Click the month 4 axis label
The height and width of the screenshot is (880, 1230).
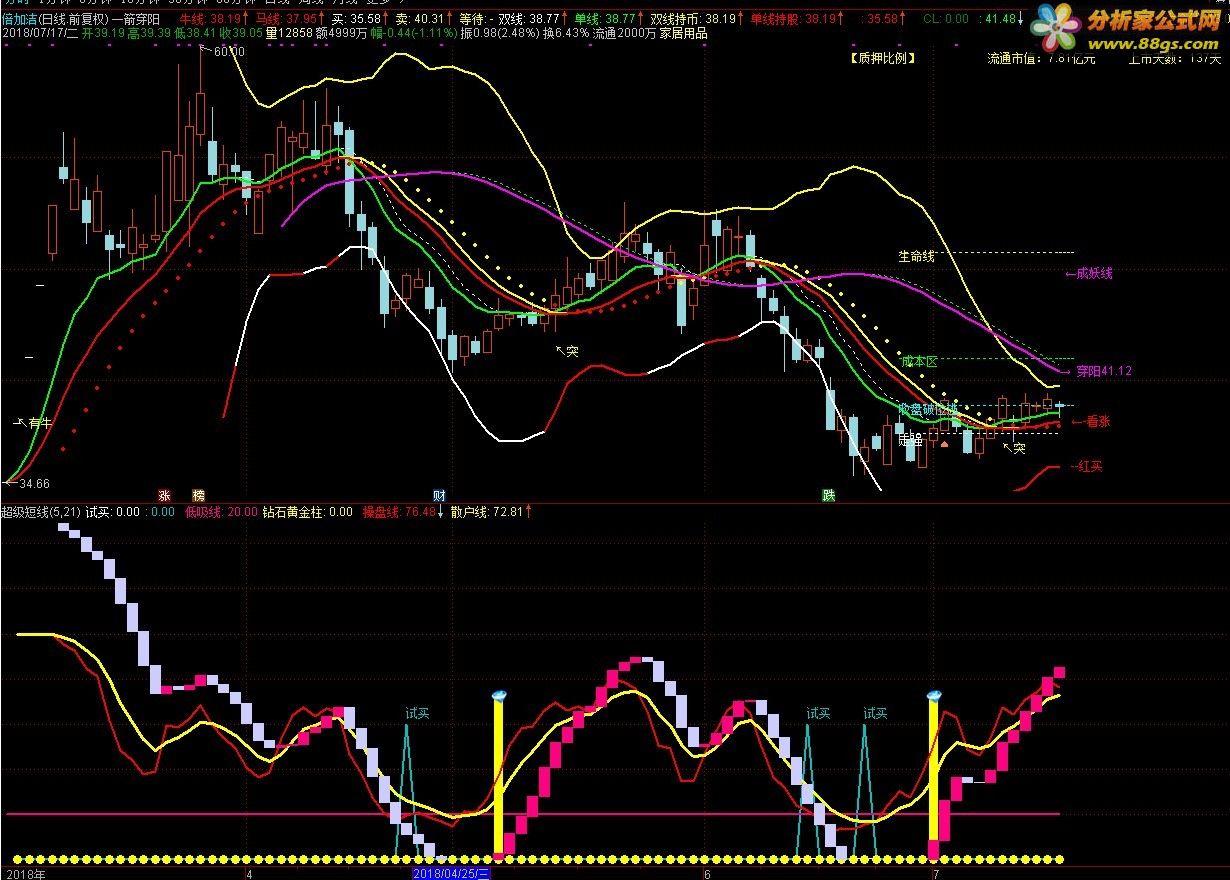point(249,873)
